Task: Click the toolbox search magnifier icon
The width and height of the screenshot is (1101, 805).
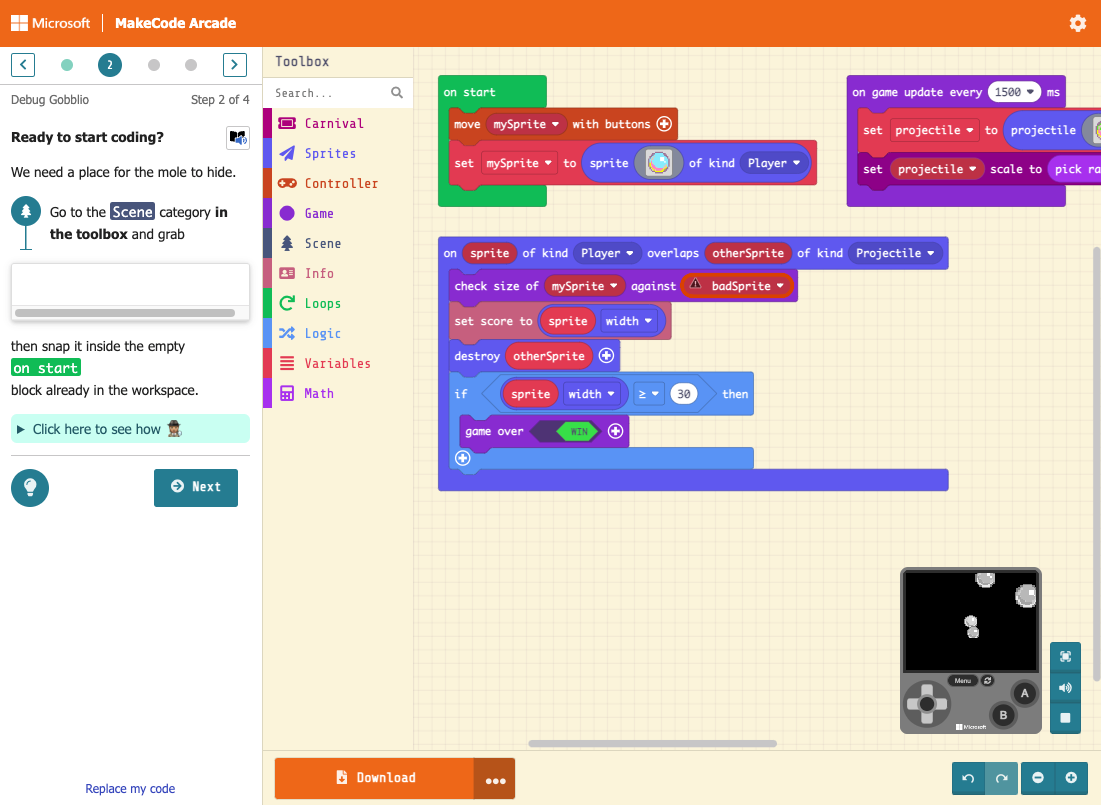Action: click(397, 93)
